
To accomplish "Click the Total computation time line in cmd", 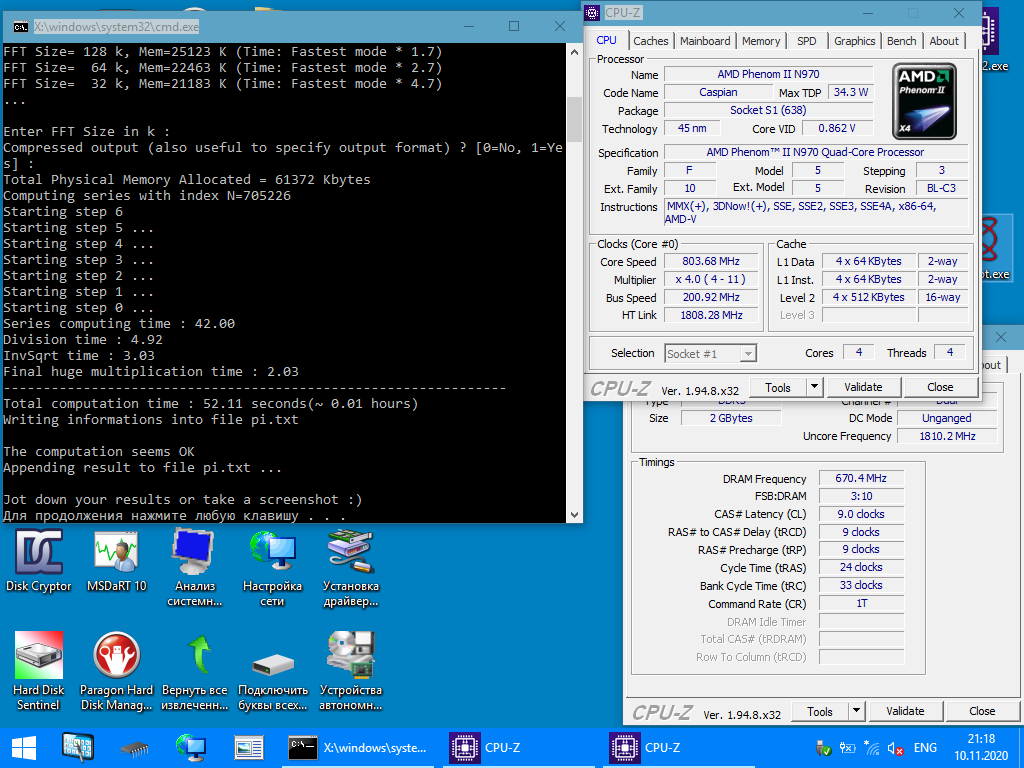I will click(210, 404).
